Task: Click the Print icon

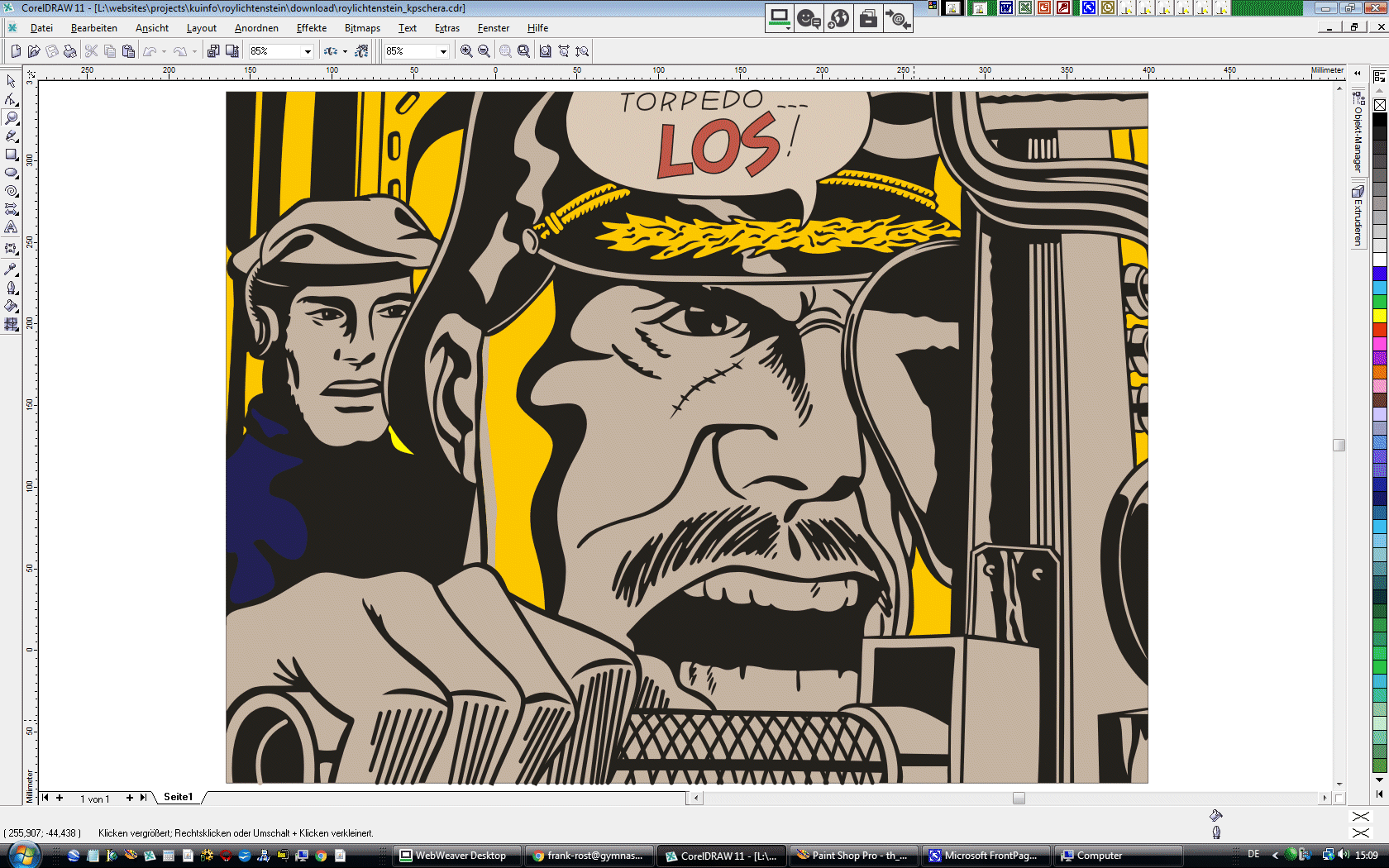Action: pyautogui.click(x=70, y=51)
